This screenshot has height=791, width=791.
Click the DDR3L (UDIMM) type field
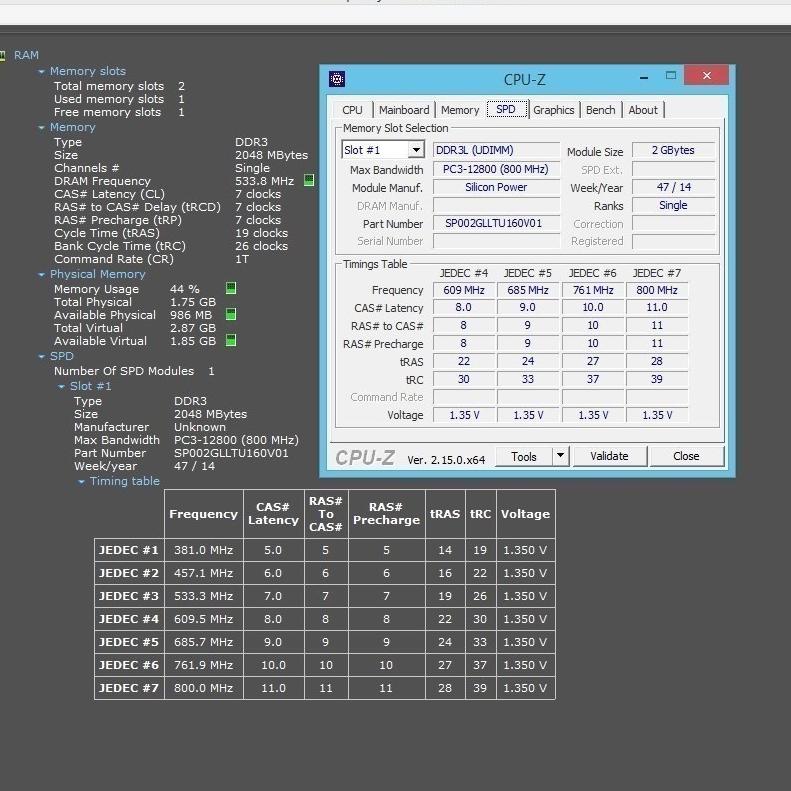point(496,150)
